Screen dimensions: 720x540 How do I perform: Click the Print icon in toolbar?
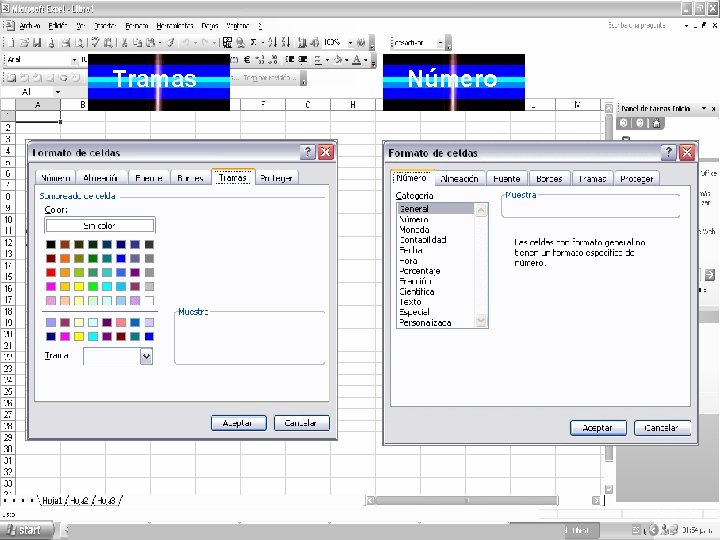66,43
